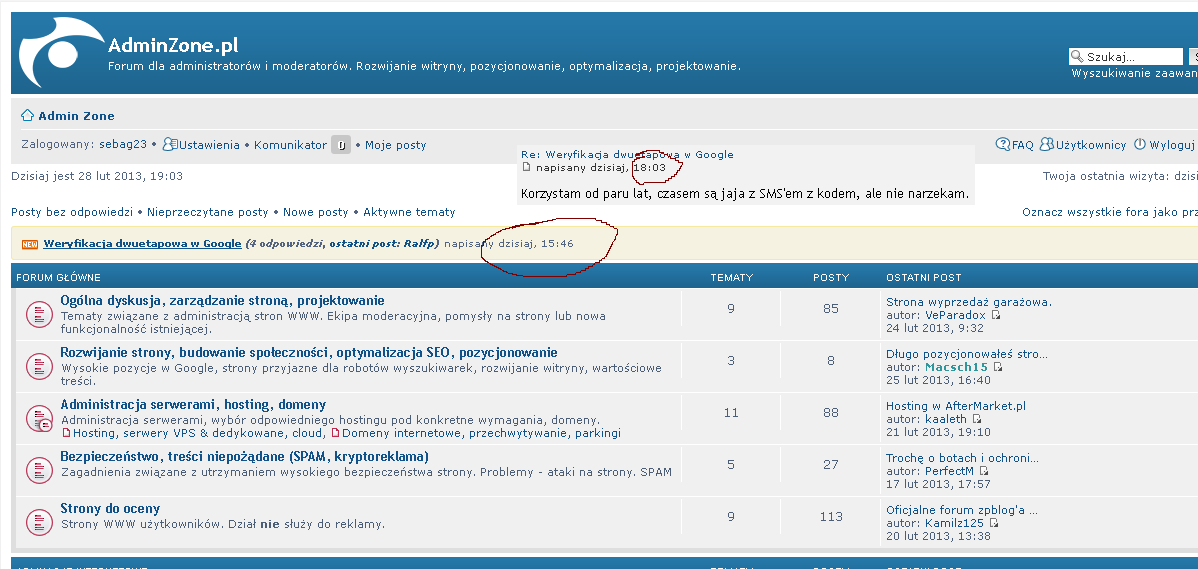
Task: Open latest post icon next to VeParadox
Action: 996,315
